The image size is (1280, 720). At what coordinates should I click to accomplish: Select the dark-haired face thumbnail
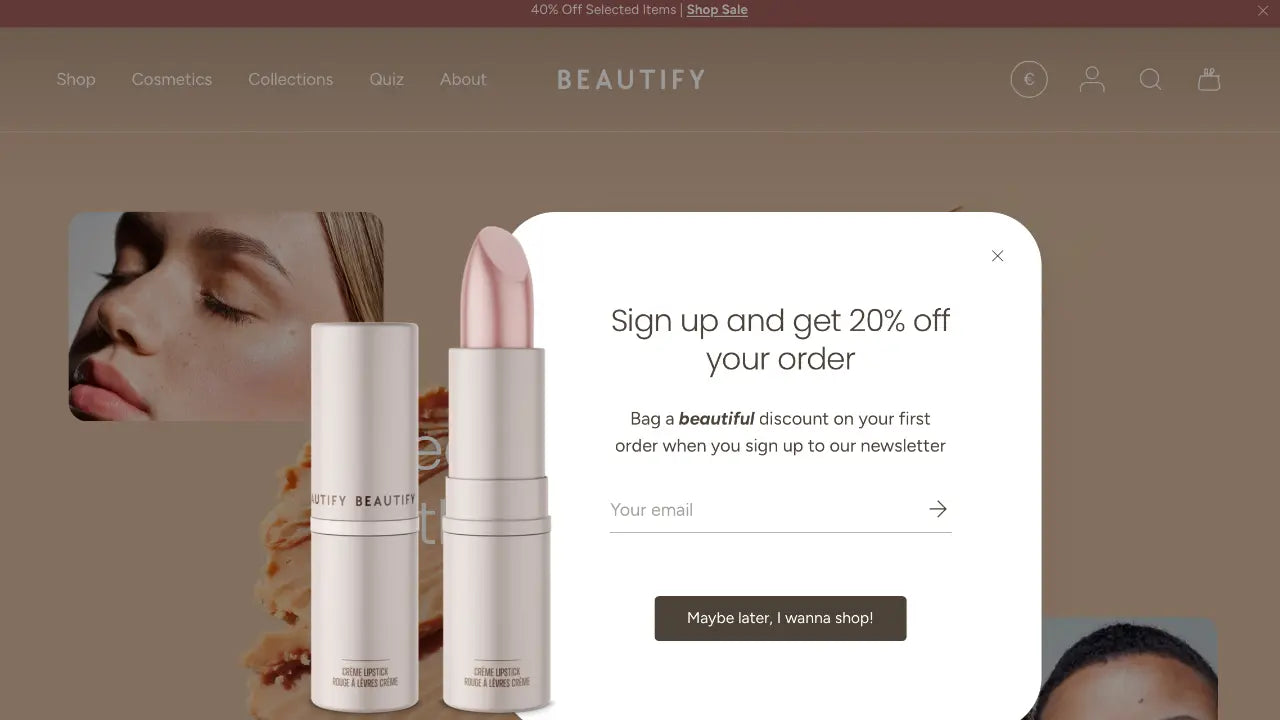[x=1129, y=669]
